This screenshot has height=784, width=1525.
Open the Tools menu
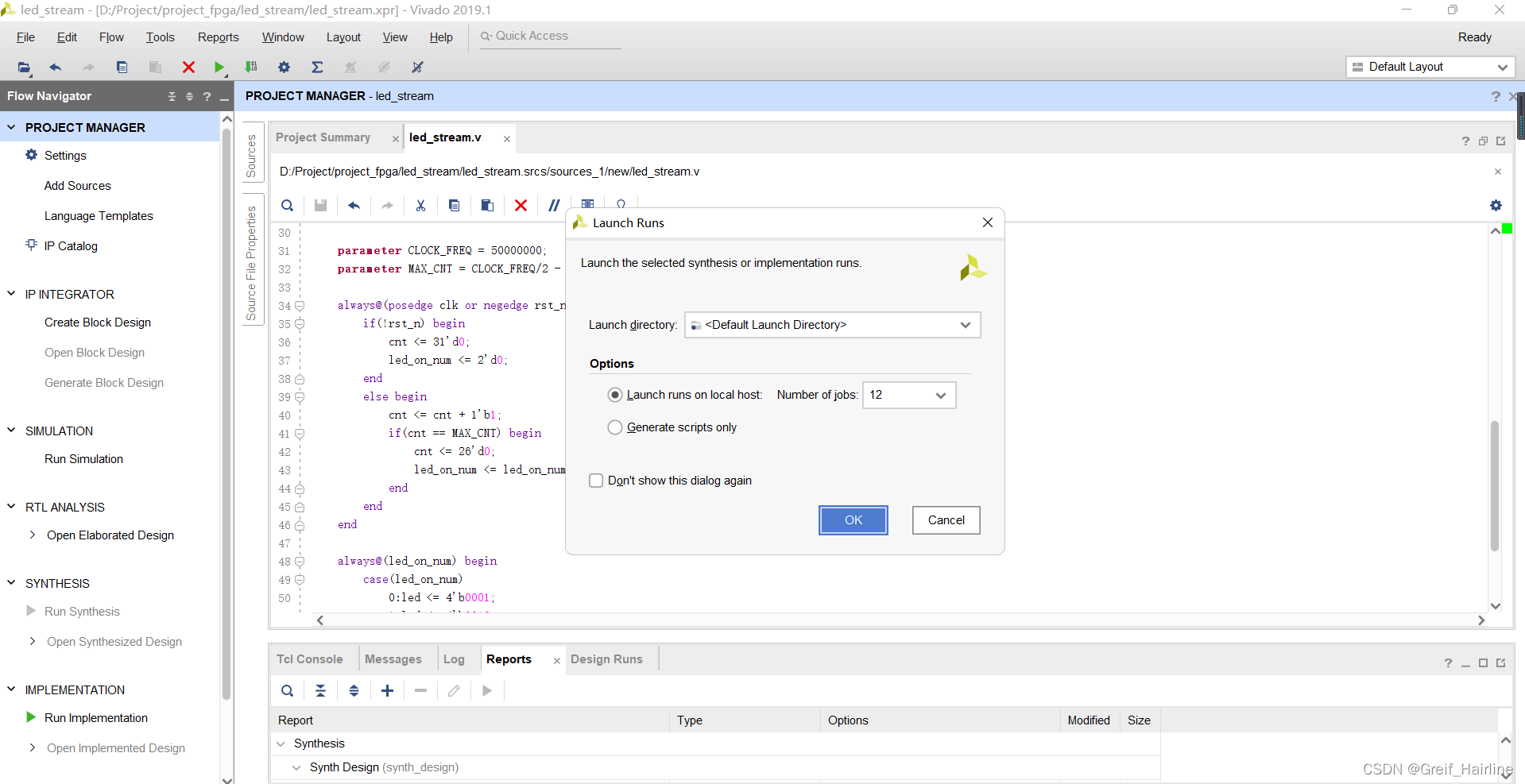coord(160,37)
